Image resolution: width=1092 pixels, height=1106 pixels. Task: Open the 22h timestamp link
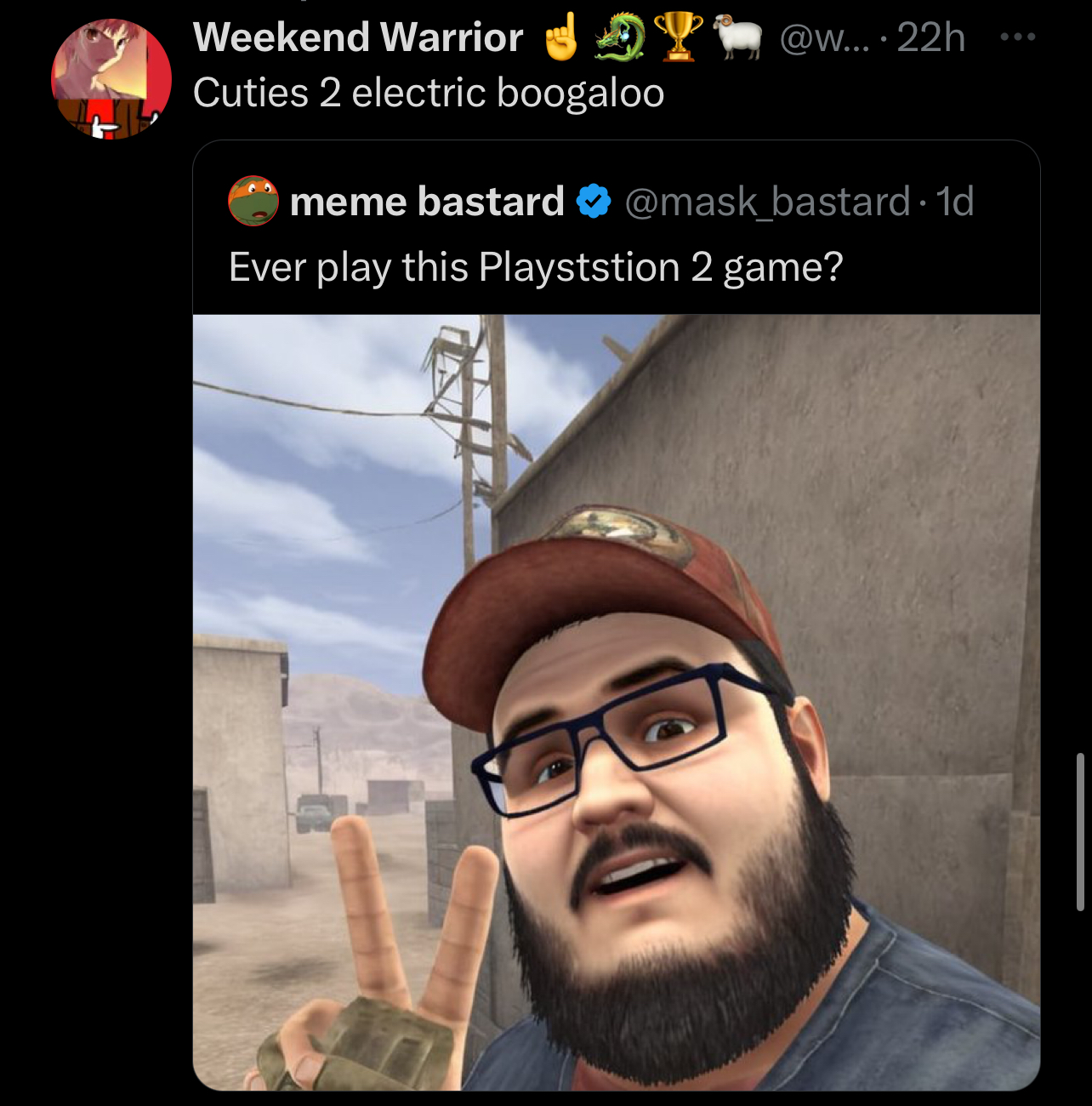[x=931, y=37]
